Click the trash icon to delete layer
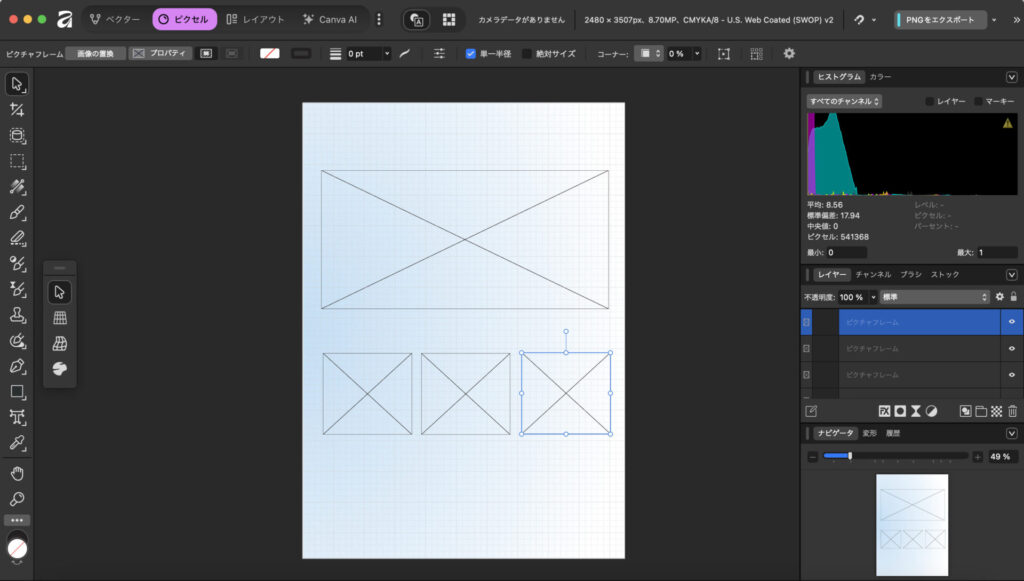Screen dimensions: 1024x581 pyautogui.click(x=1012, y=411)
